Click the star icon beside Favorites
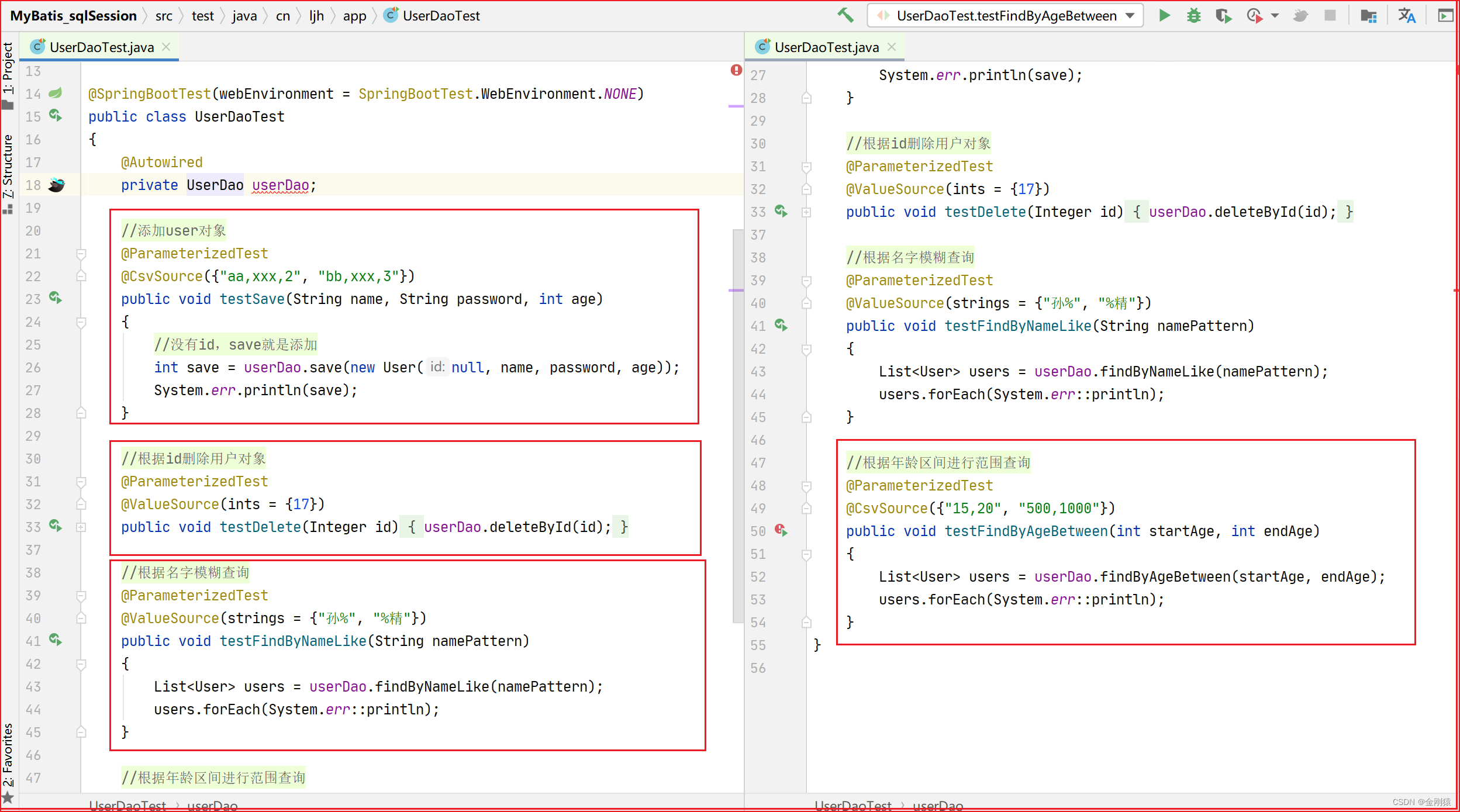Viewport: 1460px width, 812px height. tap(8, 797)
